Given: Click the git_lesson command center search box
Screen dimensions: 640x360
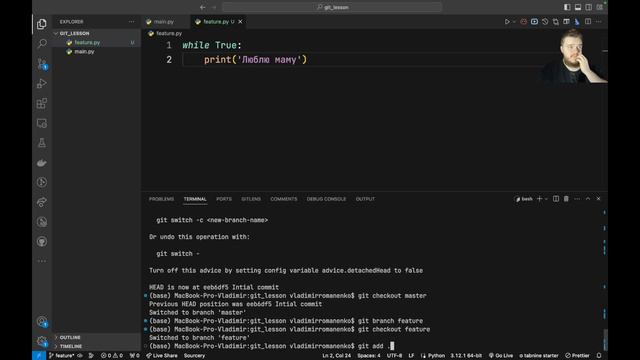Looking at the screenshot, I should (x=332, y=7).
